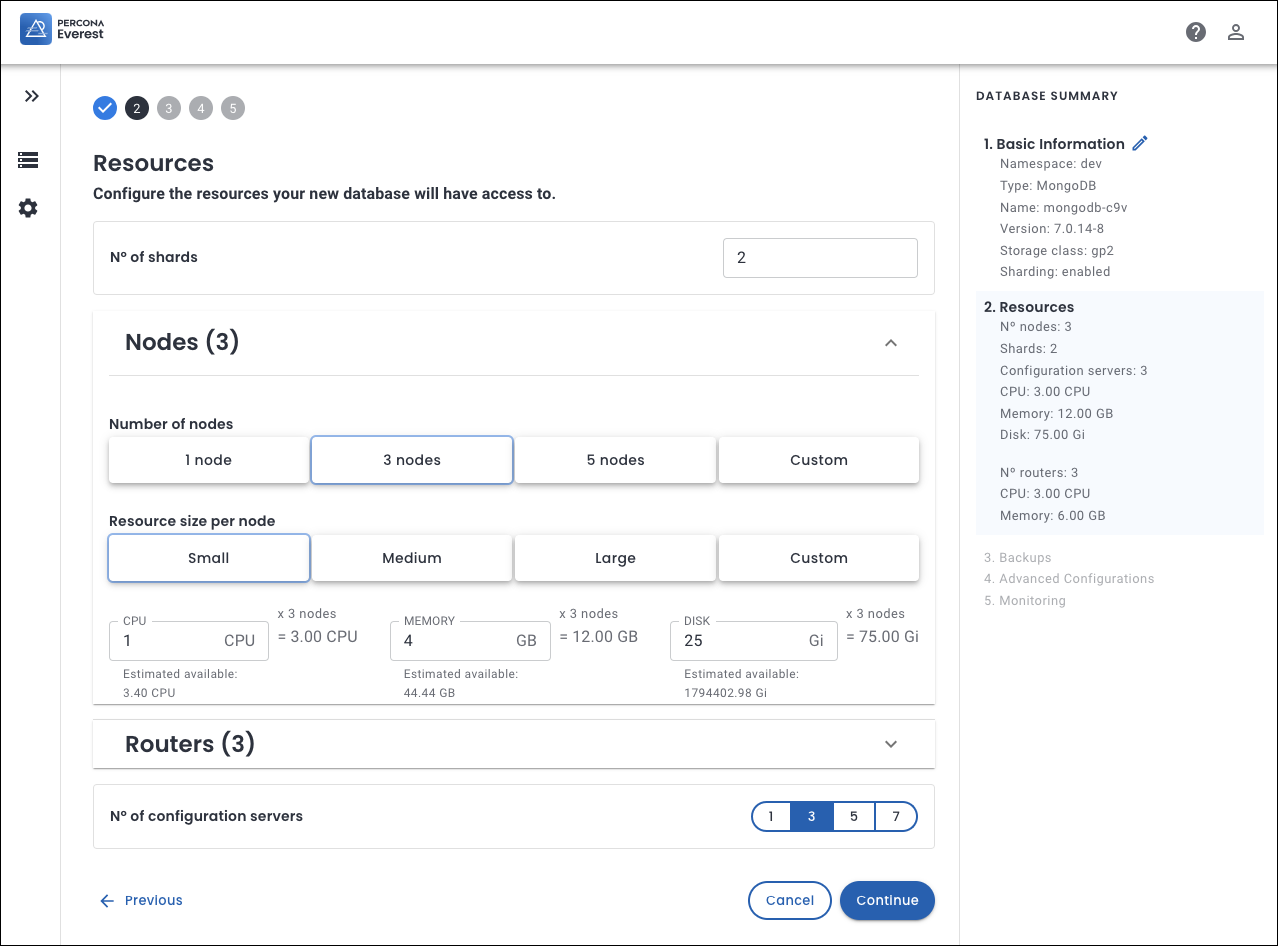Choose 7 configuration servers
Viewport: 1278px width, 946px height.
coord(896,816)
